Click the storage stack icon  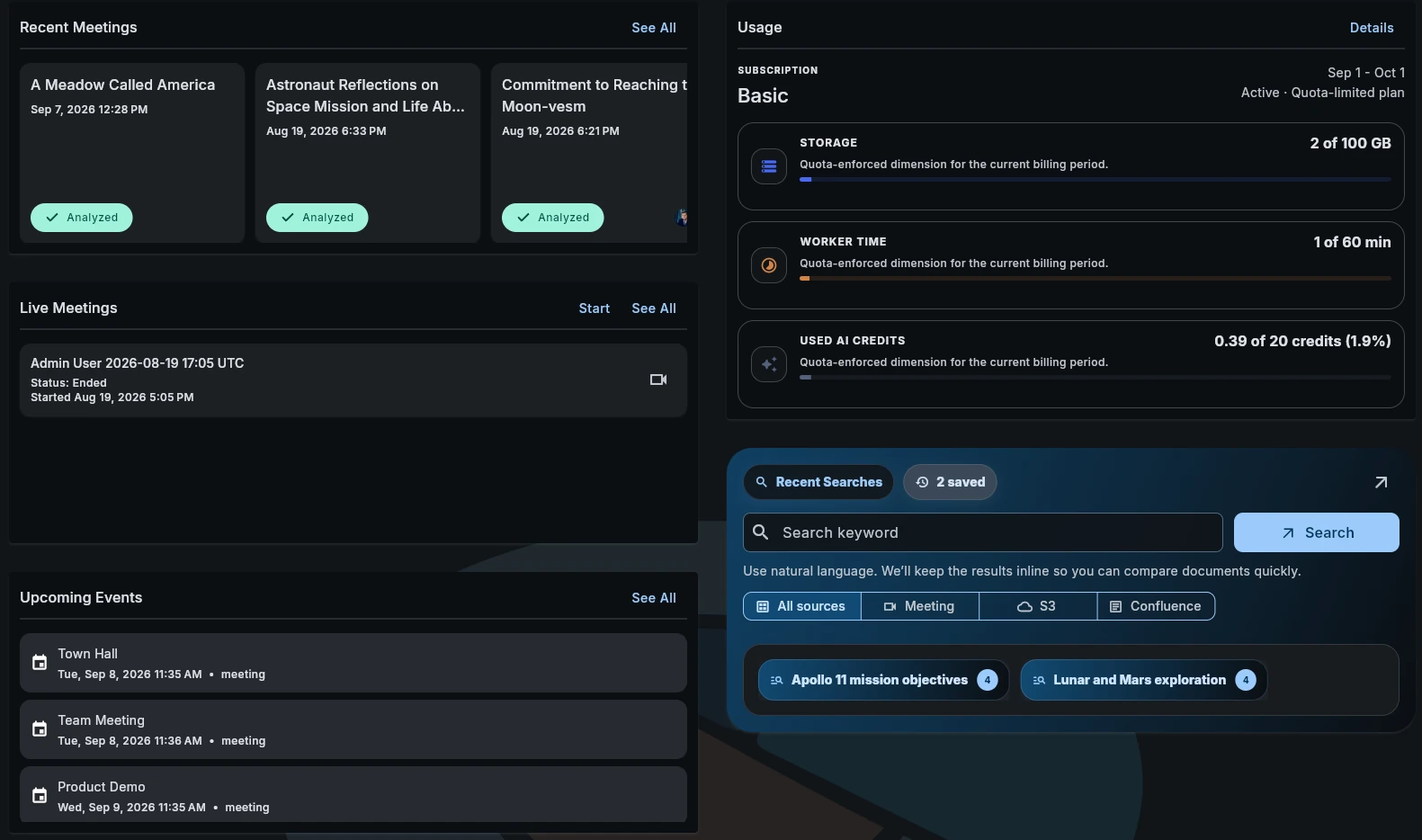[769, 166]
